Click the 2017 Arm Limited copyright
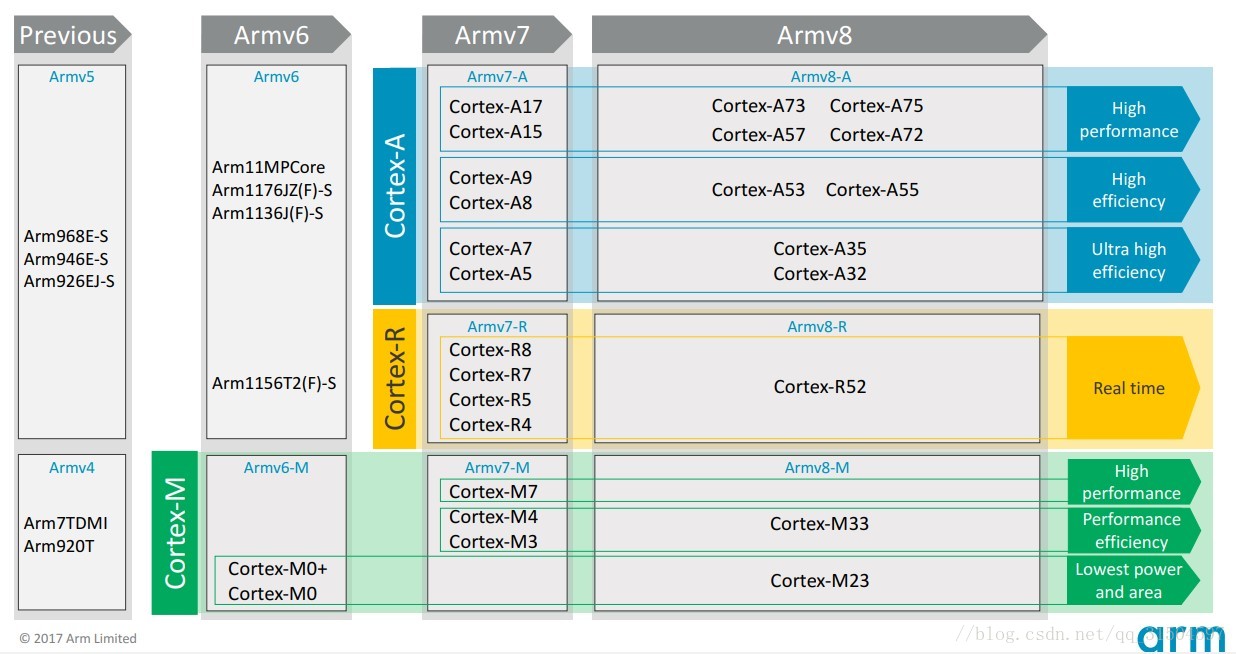1236x654 pixels. (x=78, y=638)
